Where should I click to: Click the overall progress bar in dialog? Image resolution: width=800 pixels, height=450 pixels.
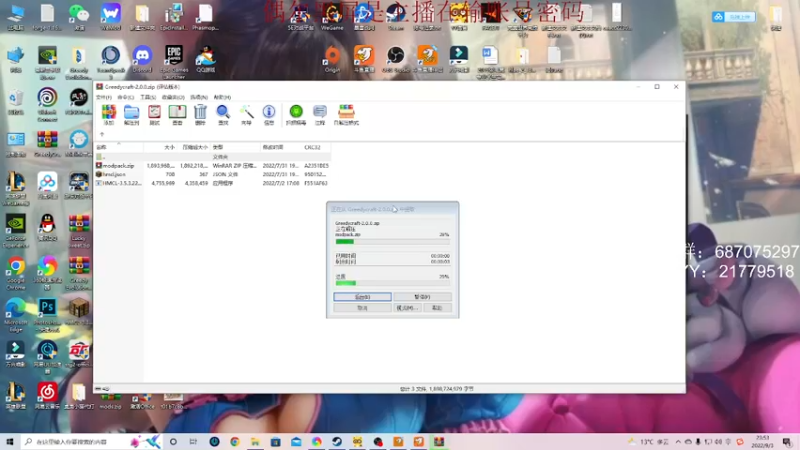click(392, 283)
